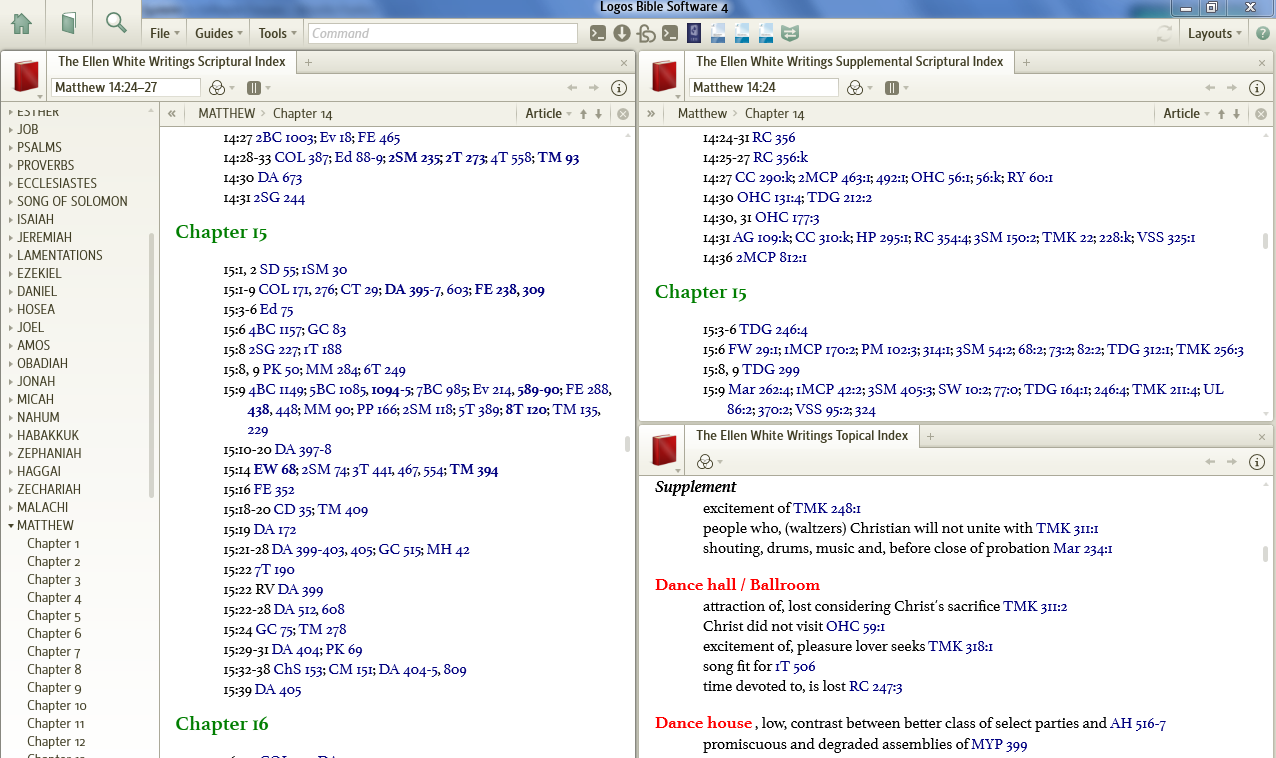Collapse the MATTHEW tree entry
This screenshot has height=758, width=1276.
11,525
